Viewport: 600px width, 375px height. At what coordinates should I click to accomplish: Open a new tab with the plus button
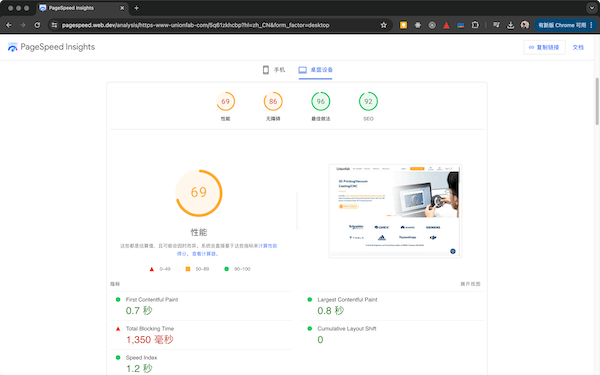137,8
